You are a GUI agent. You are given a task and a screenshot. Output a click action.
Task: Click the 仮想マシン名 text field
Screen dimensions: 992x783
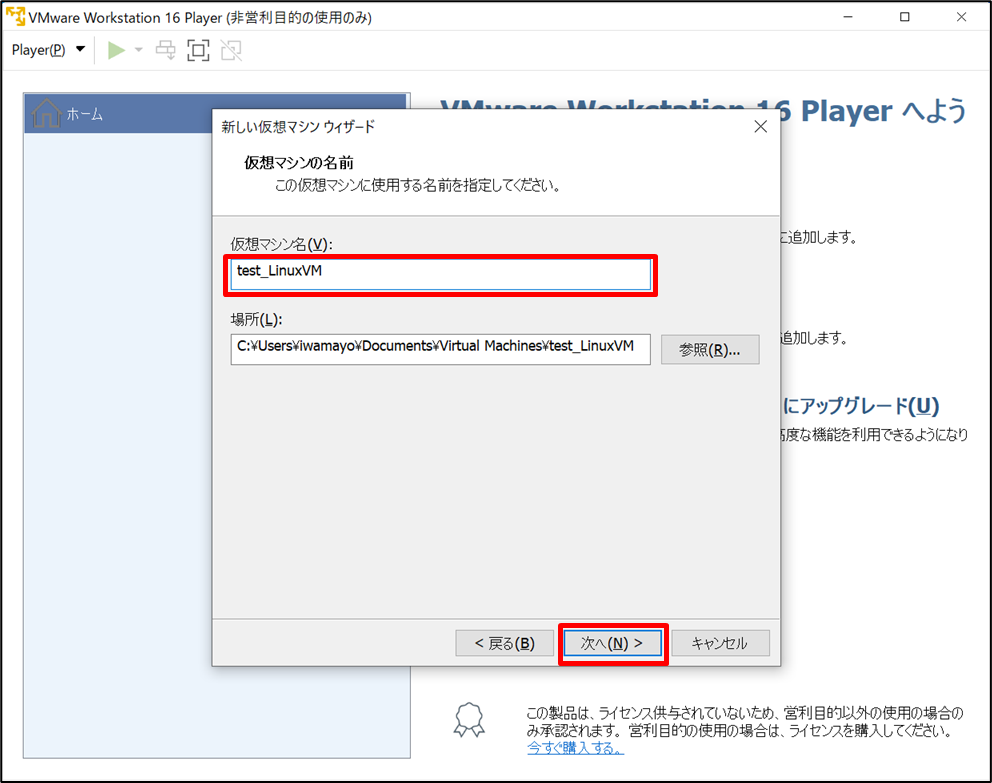click(440, 274)
